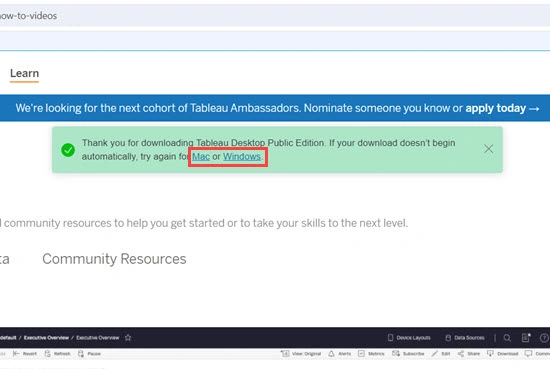Open the help question mark icon
550x369 pixels.
pos(544,337)
